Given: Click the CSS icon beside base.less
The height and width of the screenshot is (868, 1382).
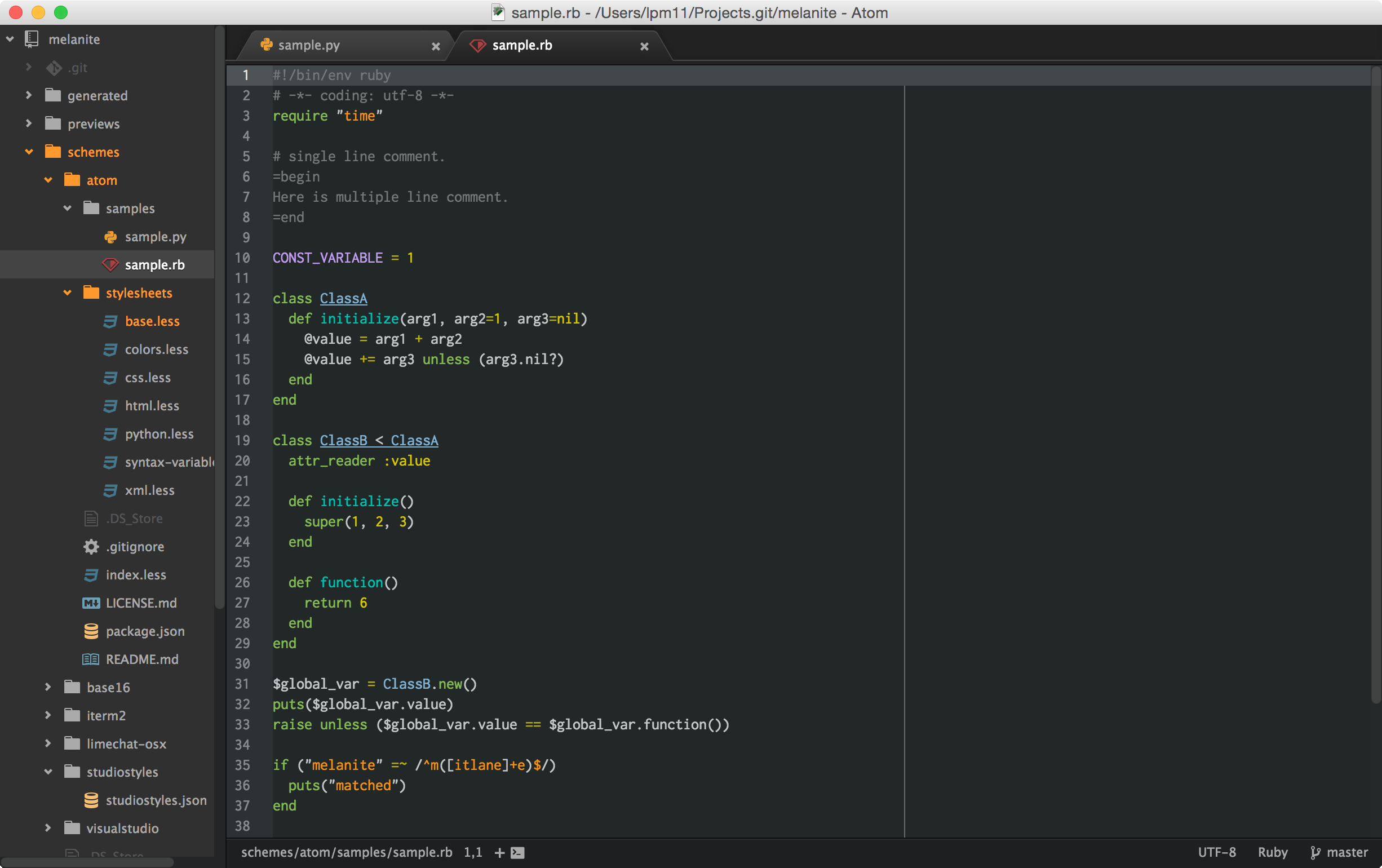Looking at the screenshot, I should (110, 321).
